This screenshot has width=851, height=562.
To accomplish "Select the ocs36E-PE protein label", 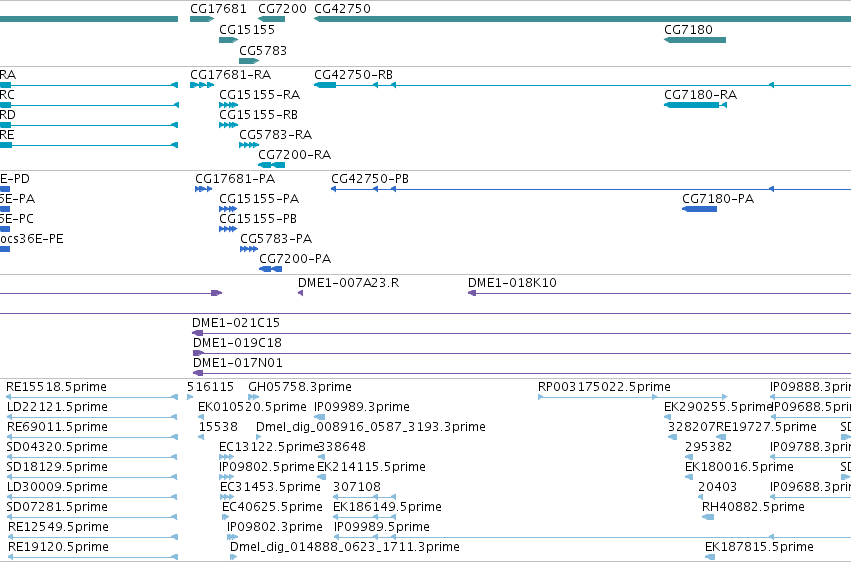I will tap(31, 239).
